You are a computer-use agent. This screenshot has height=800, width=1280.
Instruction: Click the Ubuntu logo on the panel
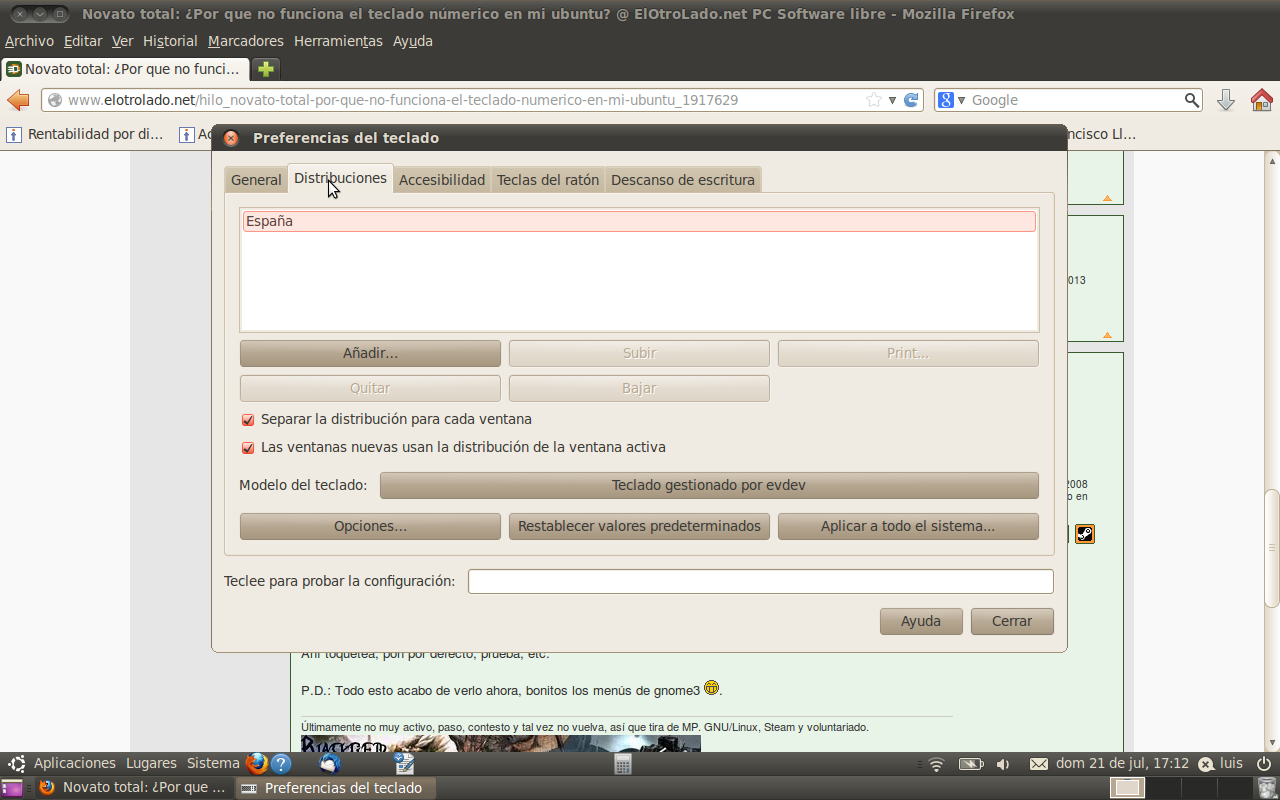tap(16, 764)
